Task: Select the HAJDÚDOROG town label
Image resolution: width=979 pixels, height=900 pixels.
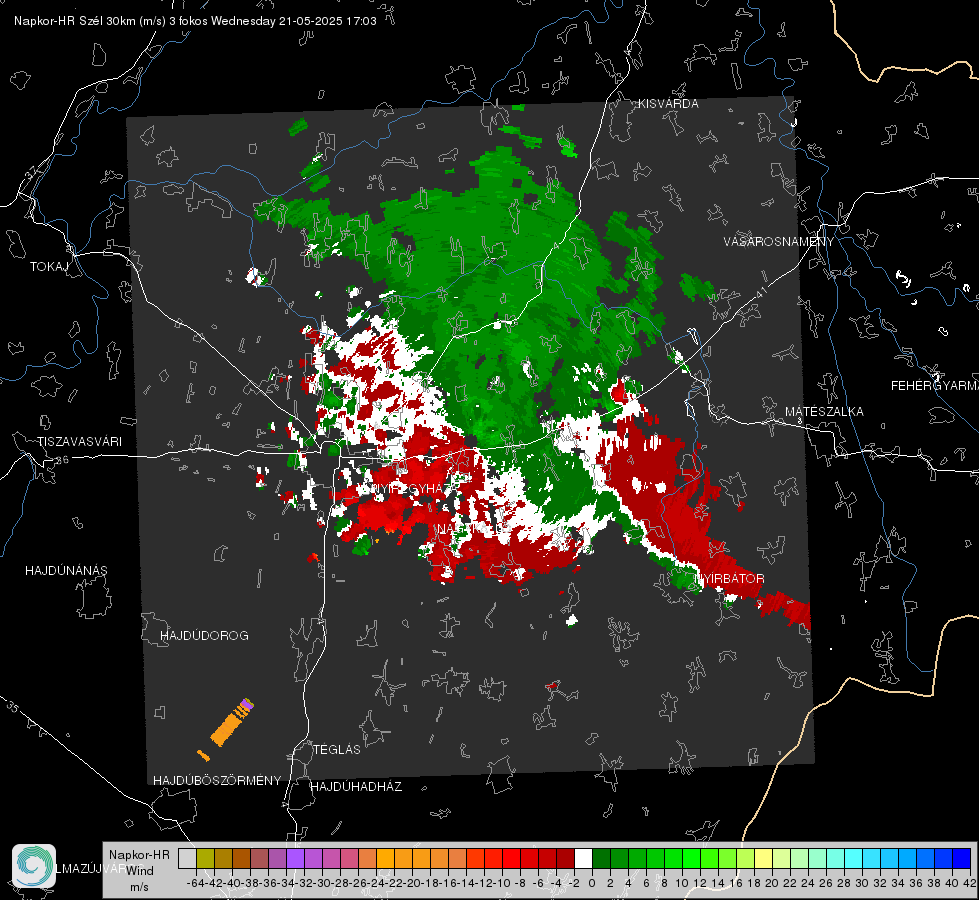Action: click(204, 636)
